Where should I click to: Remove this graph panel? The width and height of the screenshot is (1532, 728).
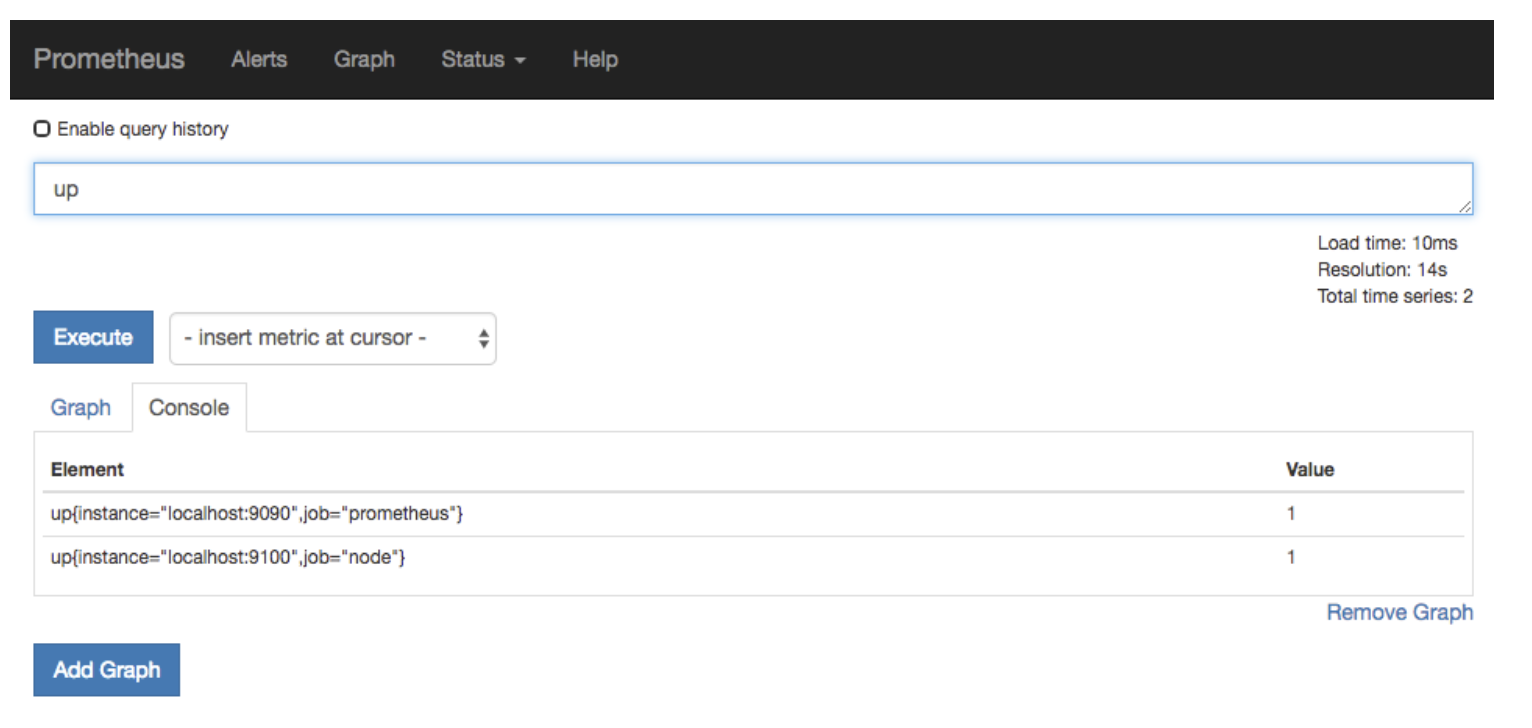tap(1400, 612)
